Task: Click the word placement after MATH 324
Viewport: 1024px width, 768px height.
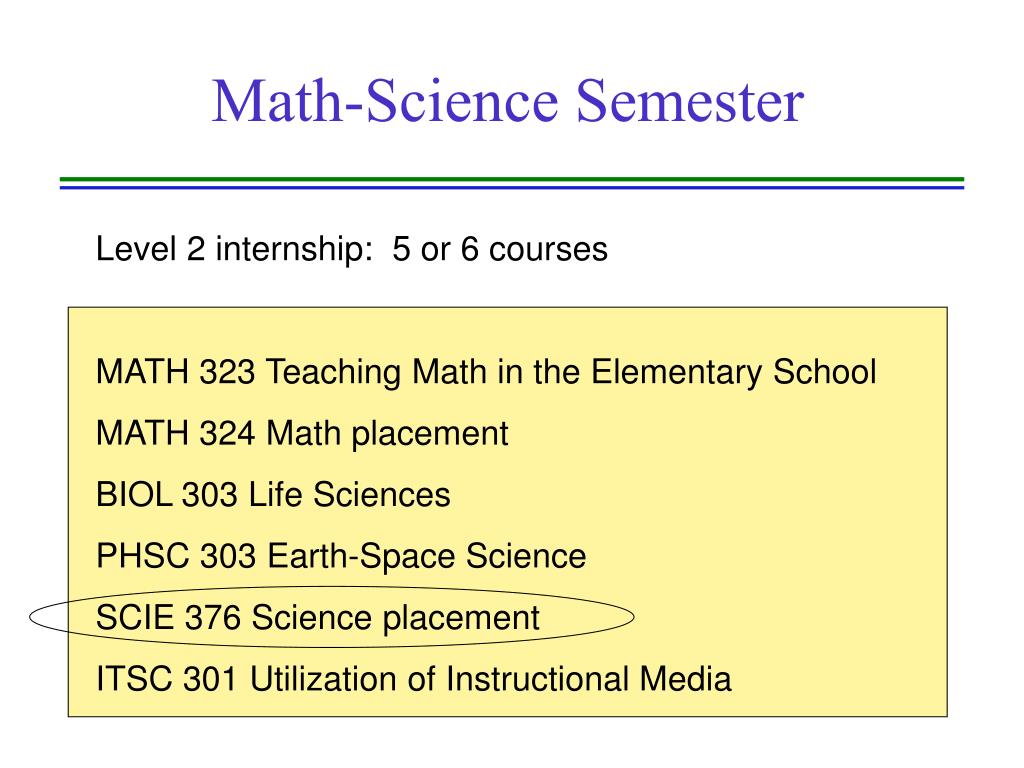Action: 430,435
